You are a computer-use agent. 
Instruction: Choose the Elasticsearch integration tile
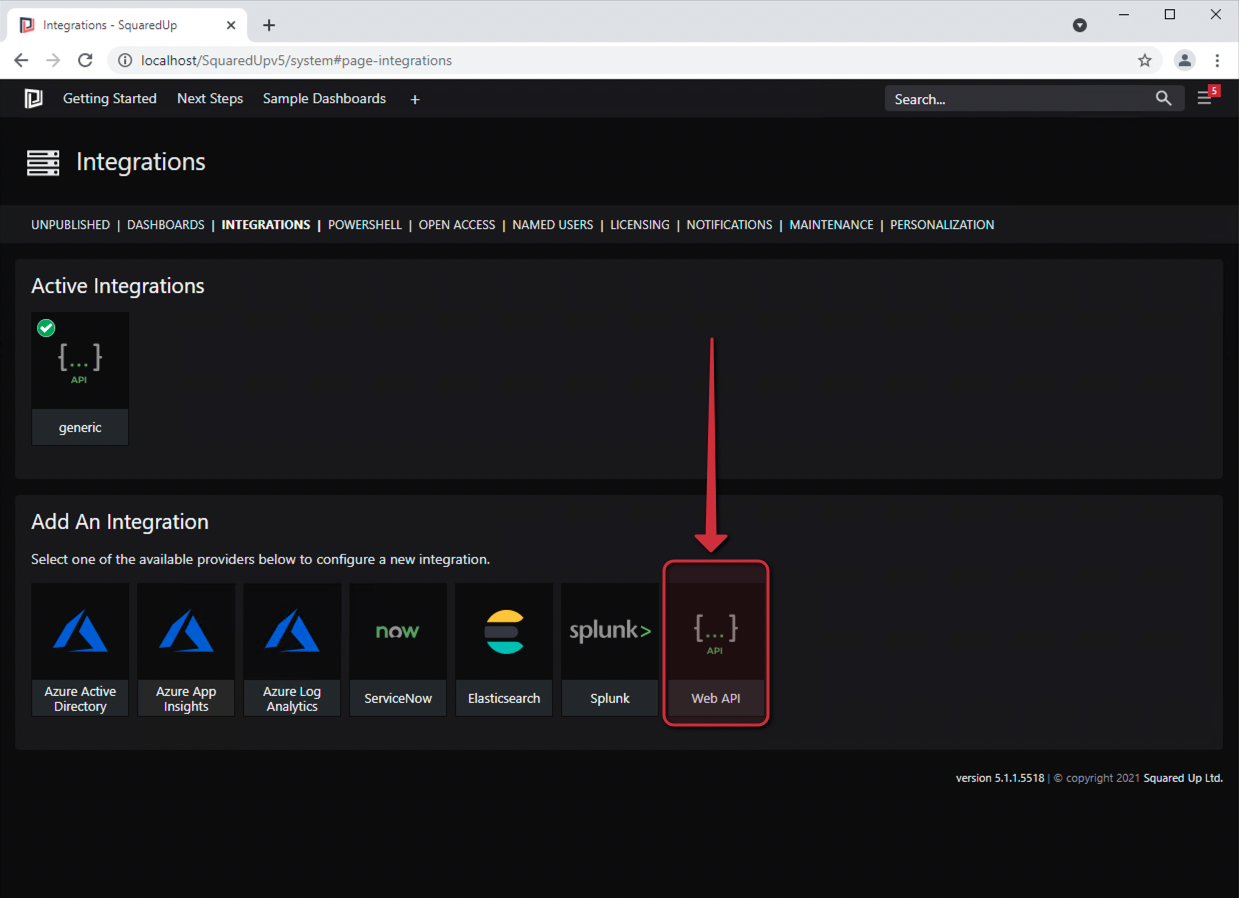(x=504, y=650)
